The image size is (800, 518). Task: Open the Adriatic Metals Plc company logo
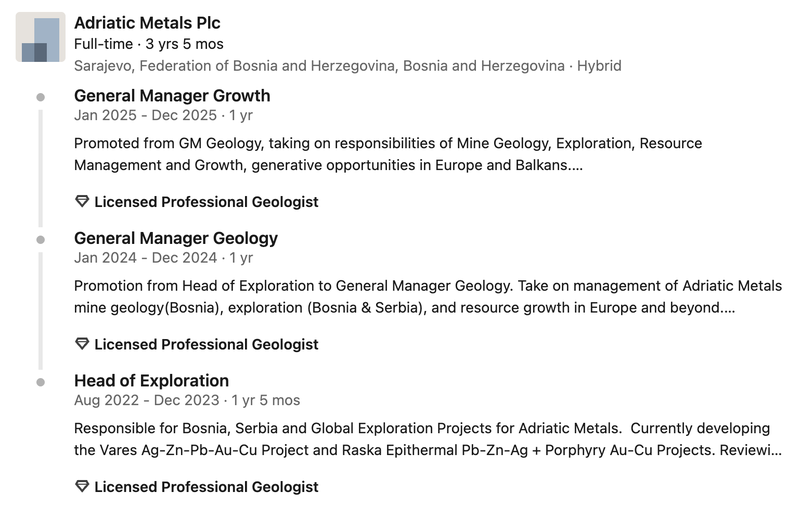tap(40, 37)
